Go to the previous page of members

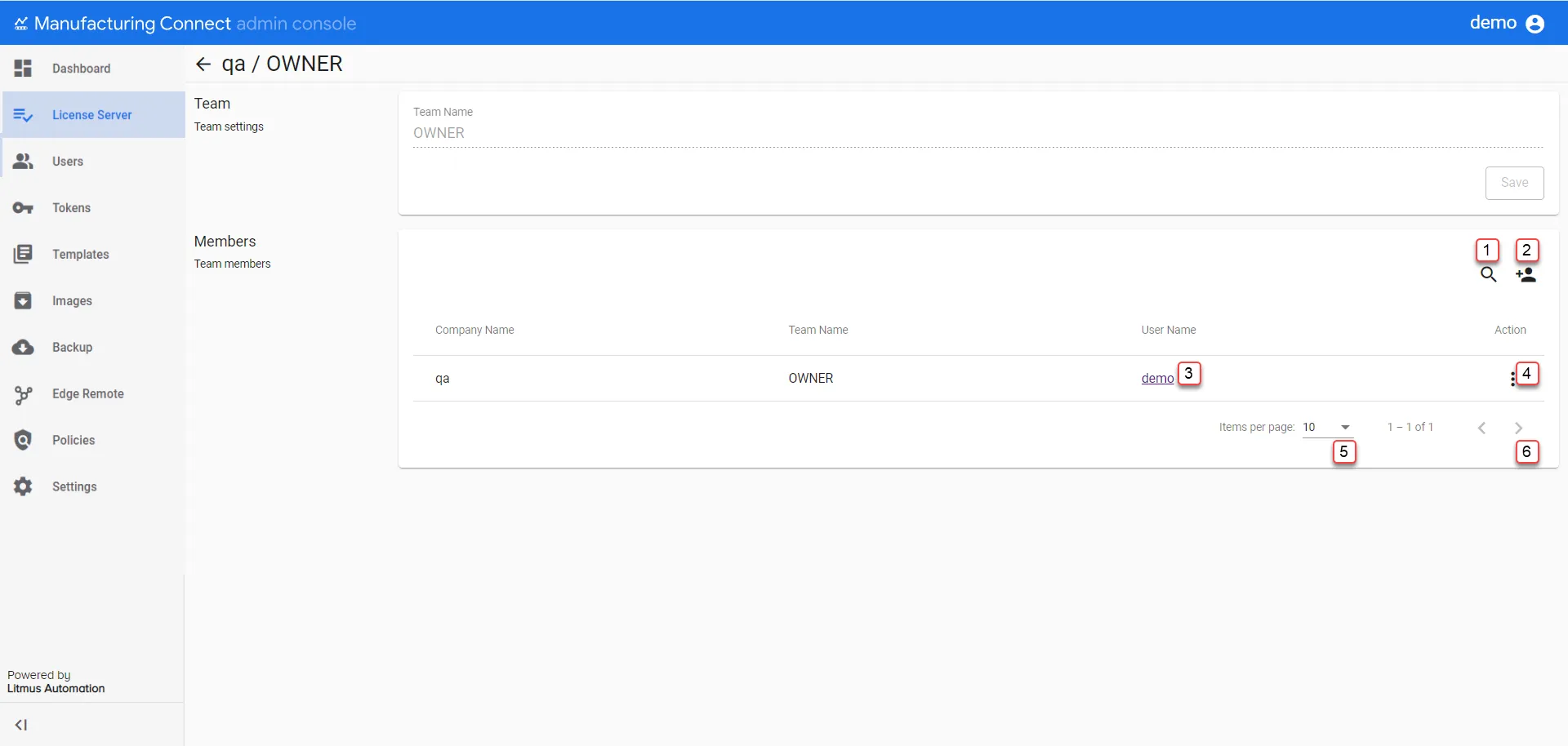tap(1481, 428)
